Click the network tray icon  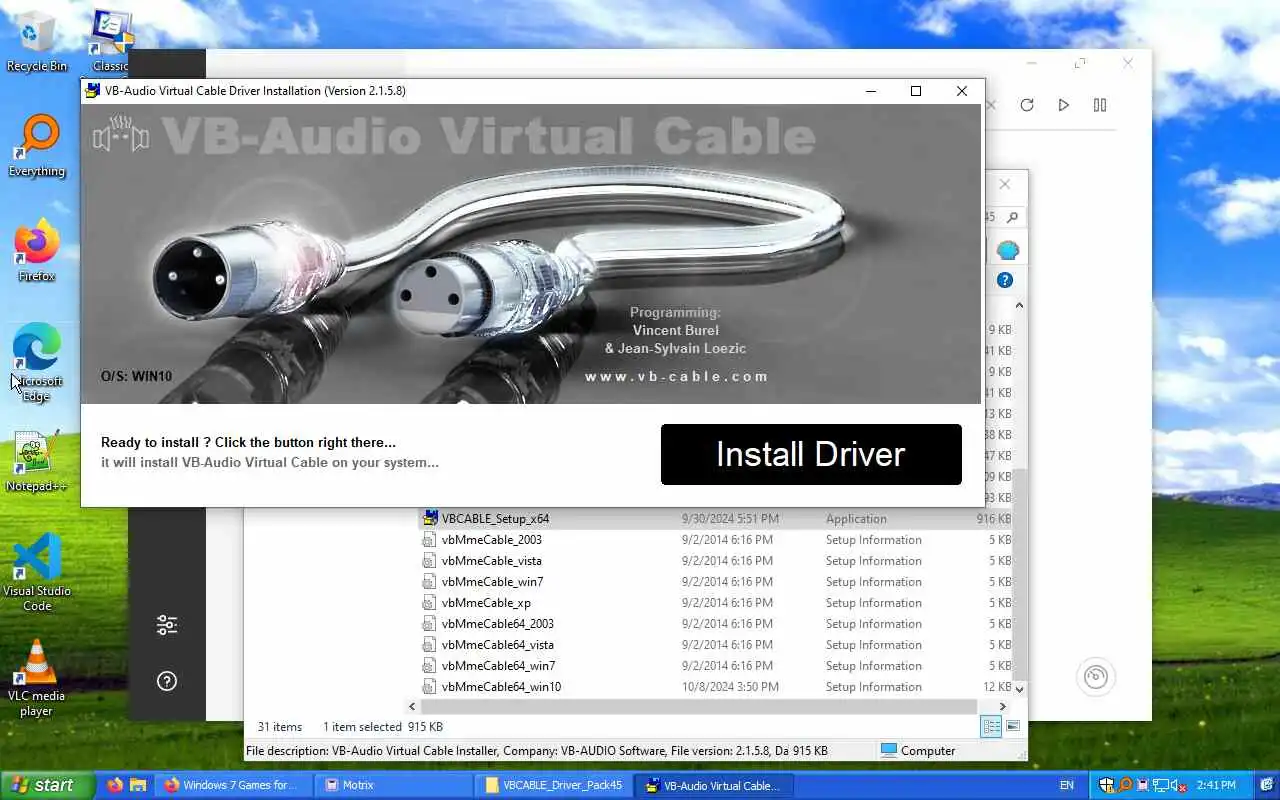click(1161, 785)
